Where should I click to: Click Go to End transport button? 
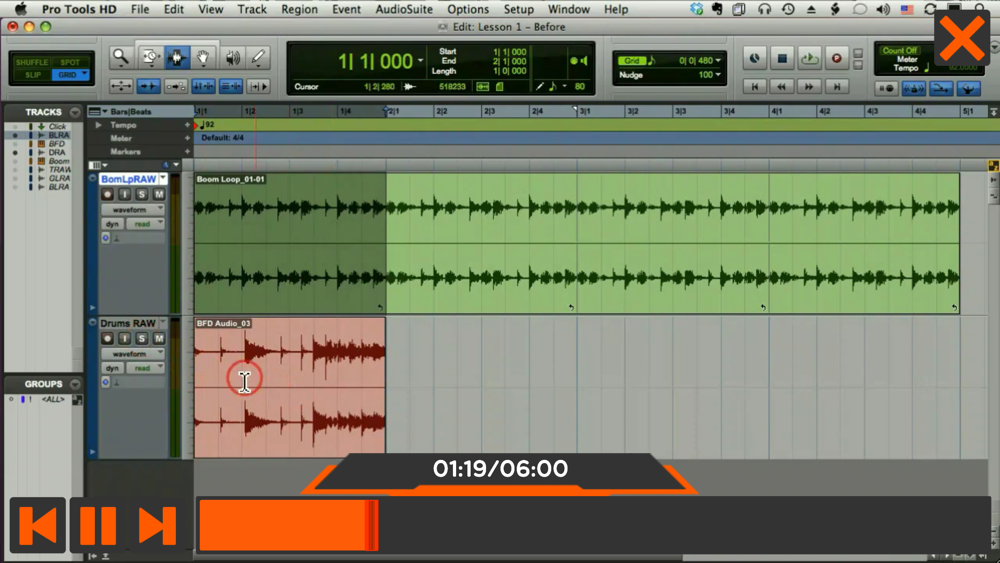click(837, 86)
